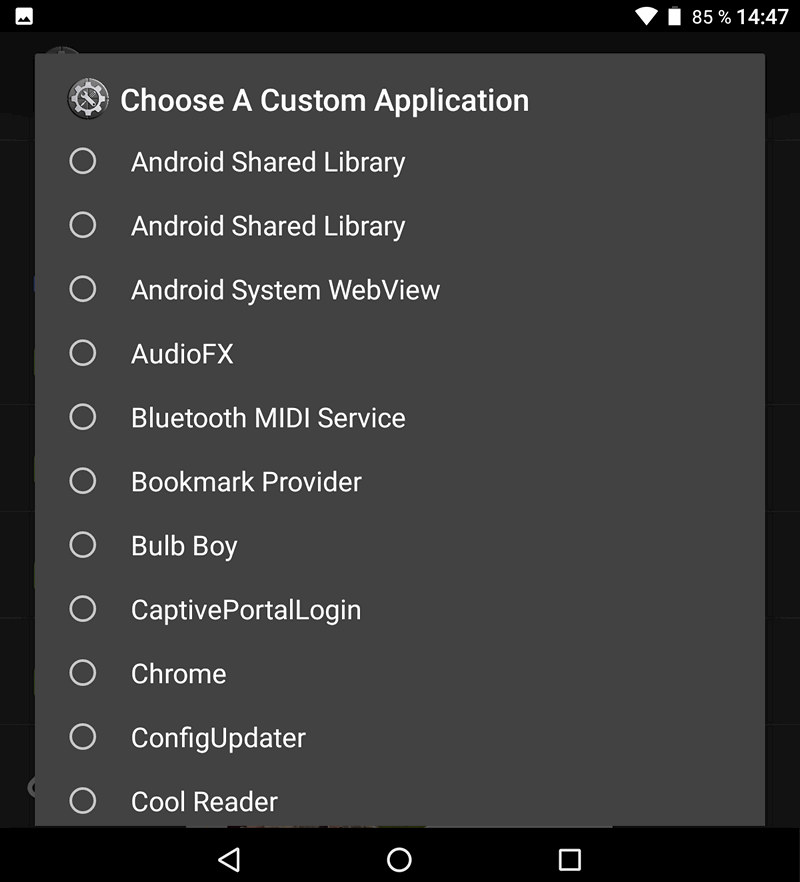The image size is (800, 882).
Task: Select the Bulb Boy application
Action: coord(399,545)
